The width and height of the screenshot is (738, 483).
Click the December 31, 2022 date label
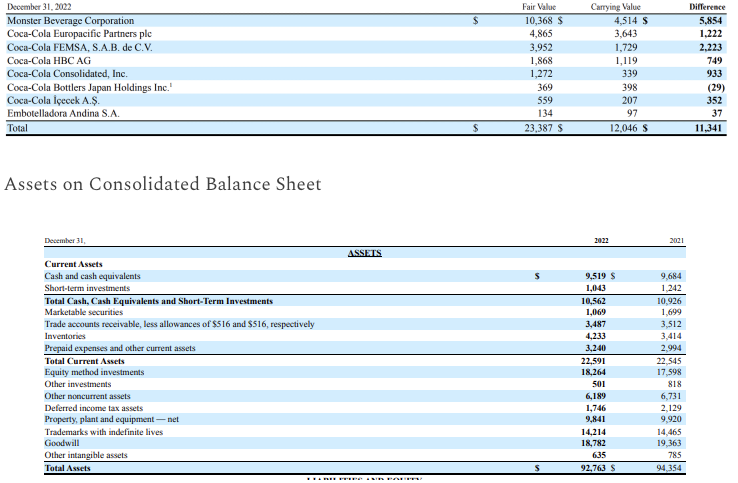click(x=39, y=7)
